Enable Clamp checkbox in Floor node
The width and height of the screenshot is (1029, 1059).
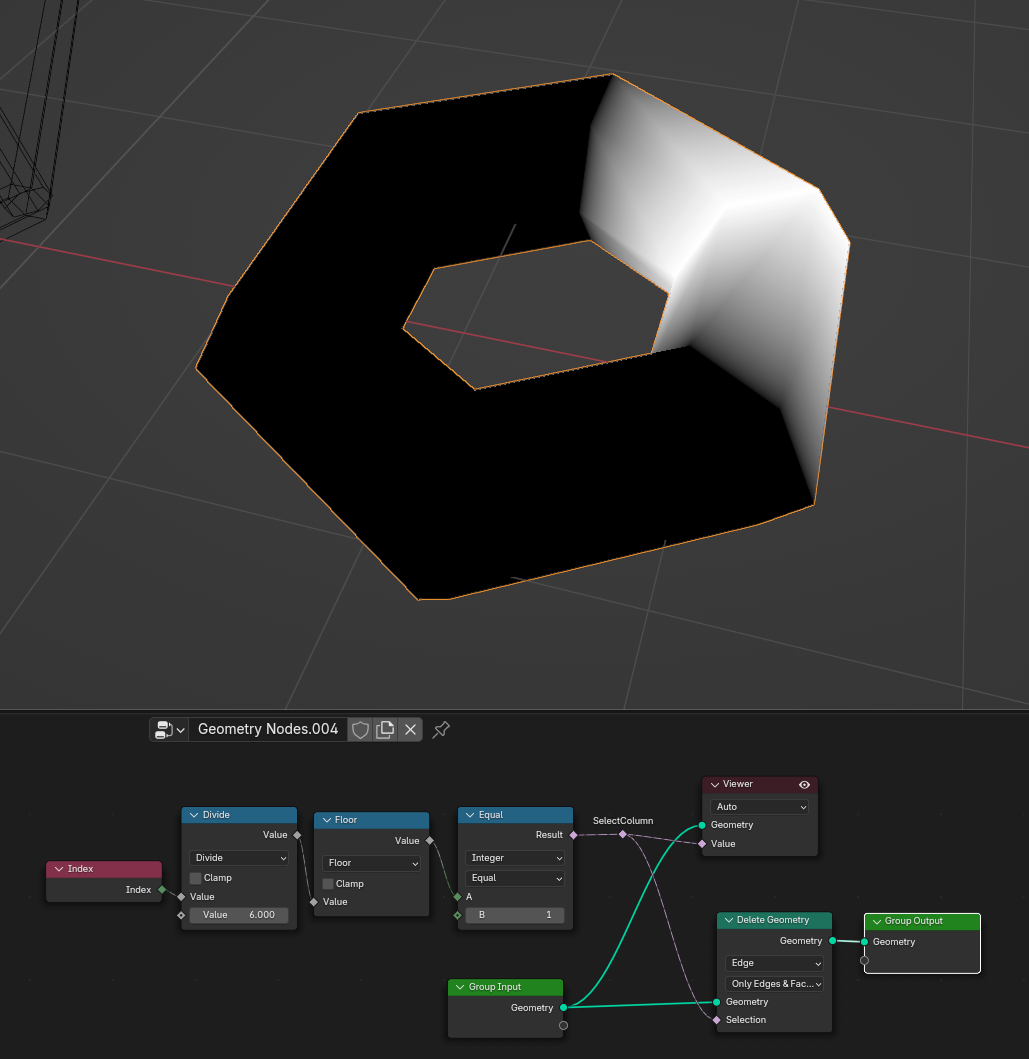[x=328, y=884]
